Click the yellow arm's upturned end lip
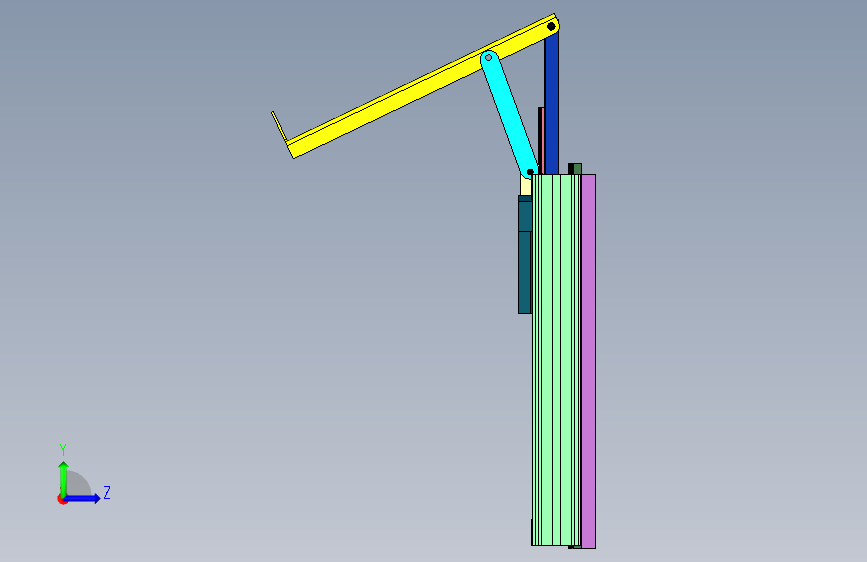This screenshot has height=562, width=867. (279, 126)
